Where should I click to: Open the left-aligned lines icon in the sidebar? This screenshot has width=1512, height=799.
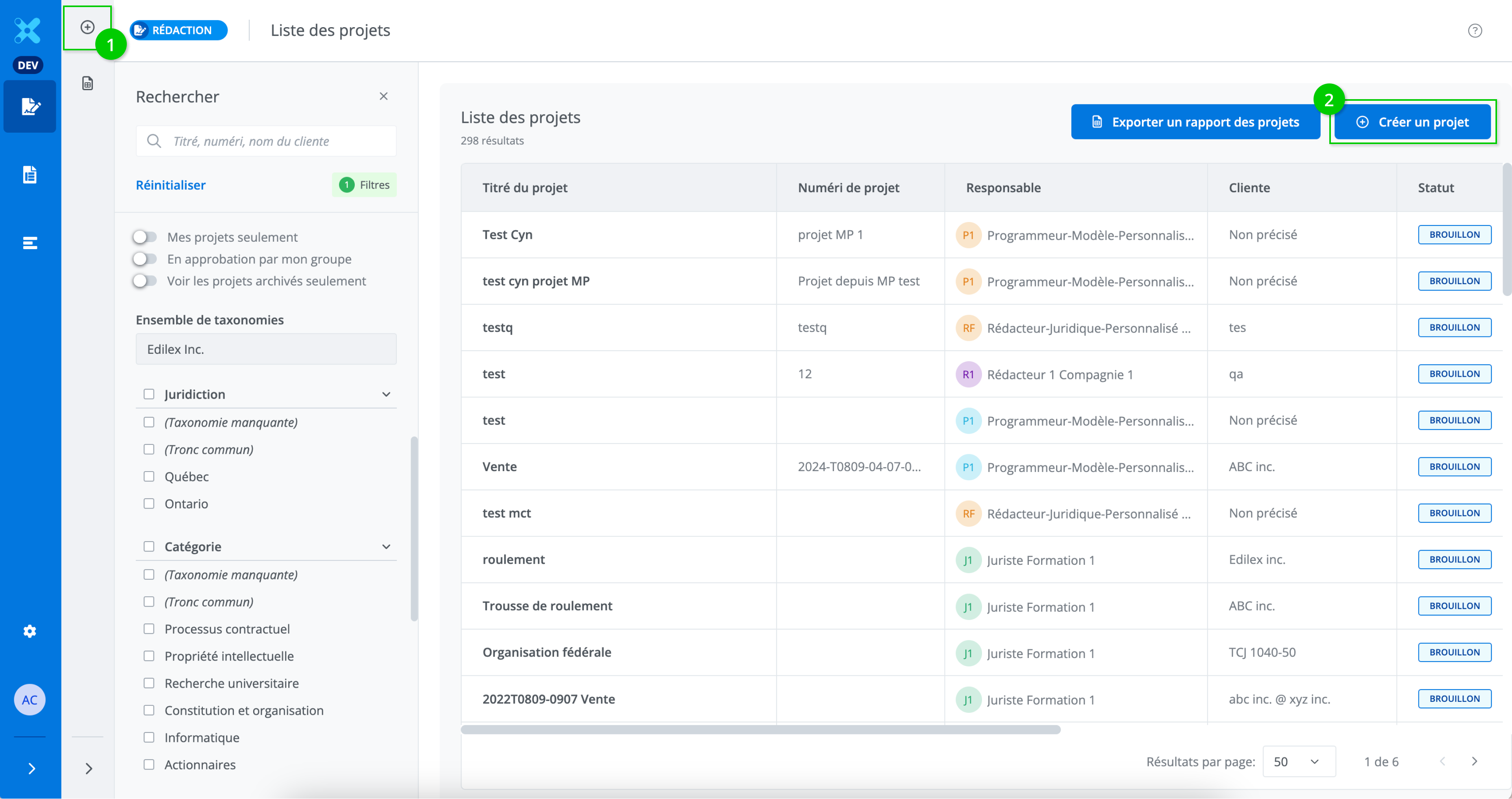[30, 243]
